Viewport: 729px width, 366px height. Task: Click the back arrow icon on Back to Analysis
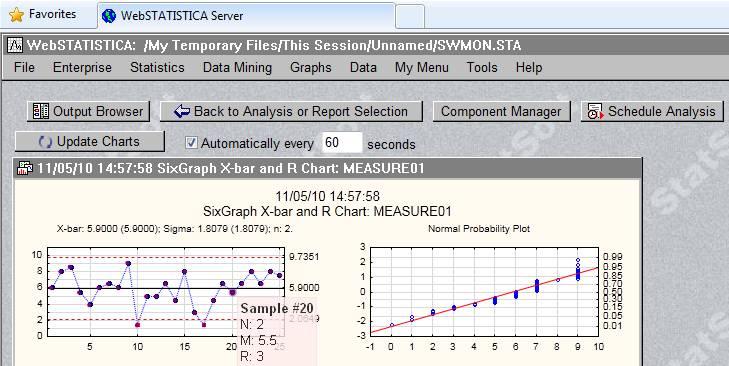click(182, 112)
